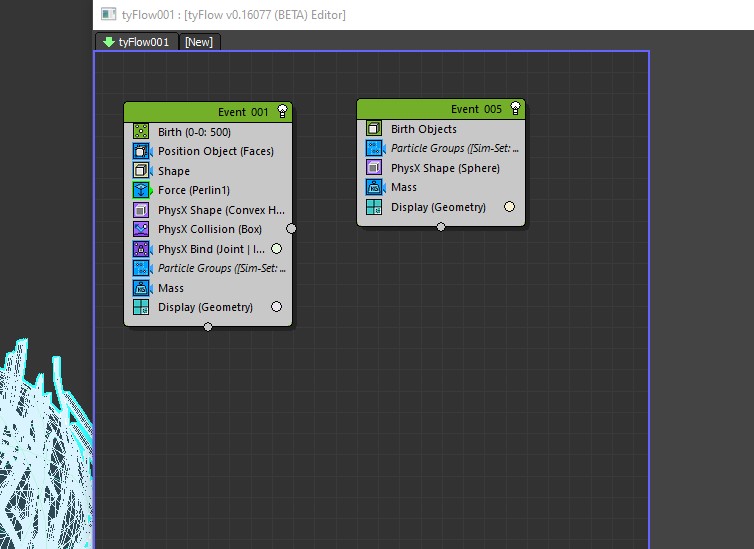The height and width of the screenshot is (549, 754).
Task: Click the Birth Objects icon in Event 005
Action: click(374, 128)
